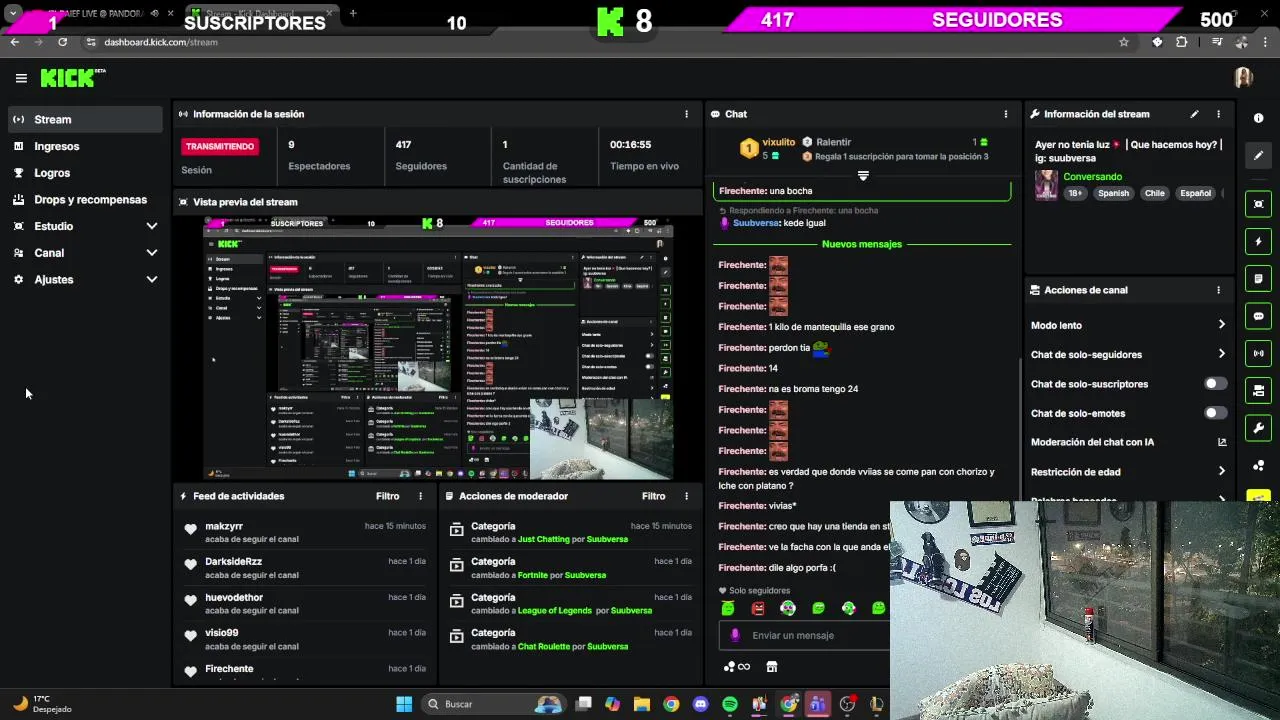The width and height of the screenshot is (1280, 720).
Task: Click Just Chatting category link
Action: (543, 539)
